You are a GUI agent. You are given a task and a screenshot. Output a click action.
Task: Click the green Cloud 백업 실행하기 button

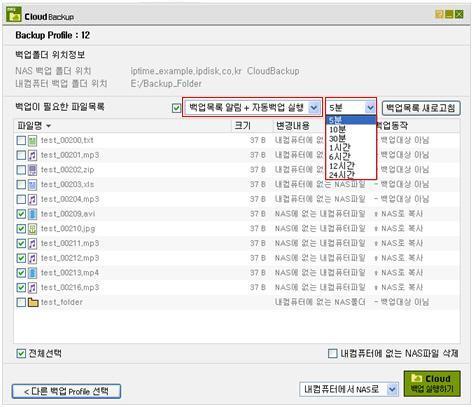pyautogui.click(x=432, y=383)
